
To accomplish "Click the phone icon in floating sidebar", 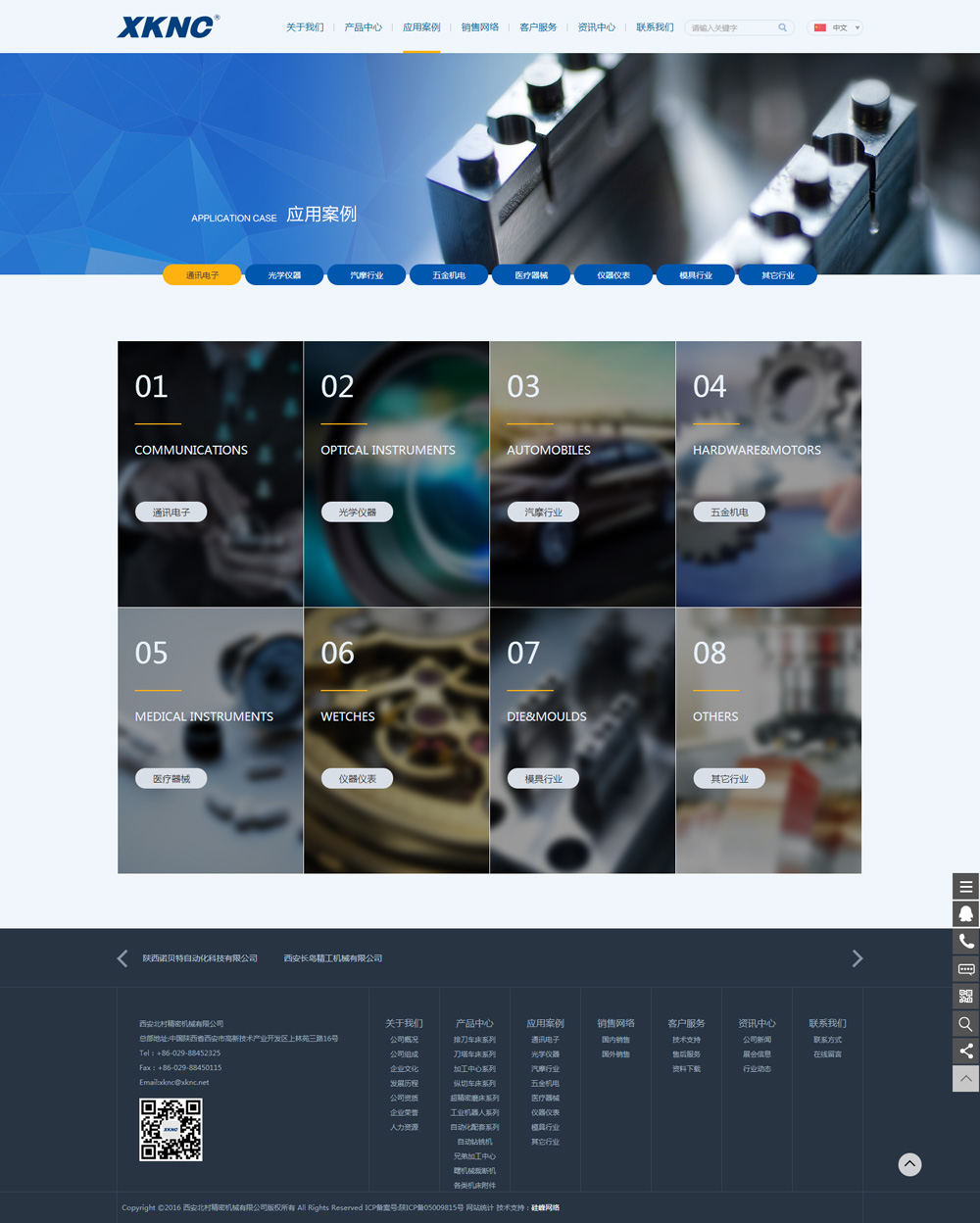I will [965, 942].
